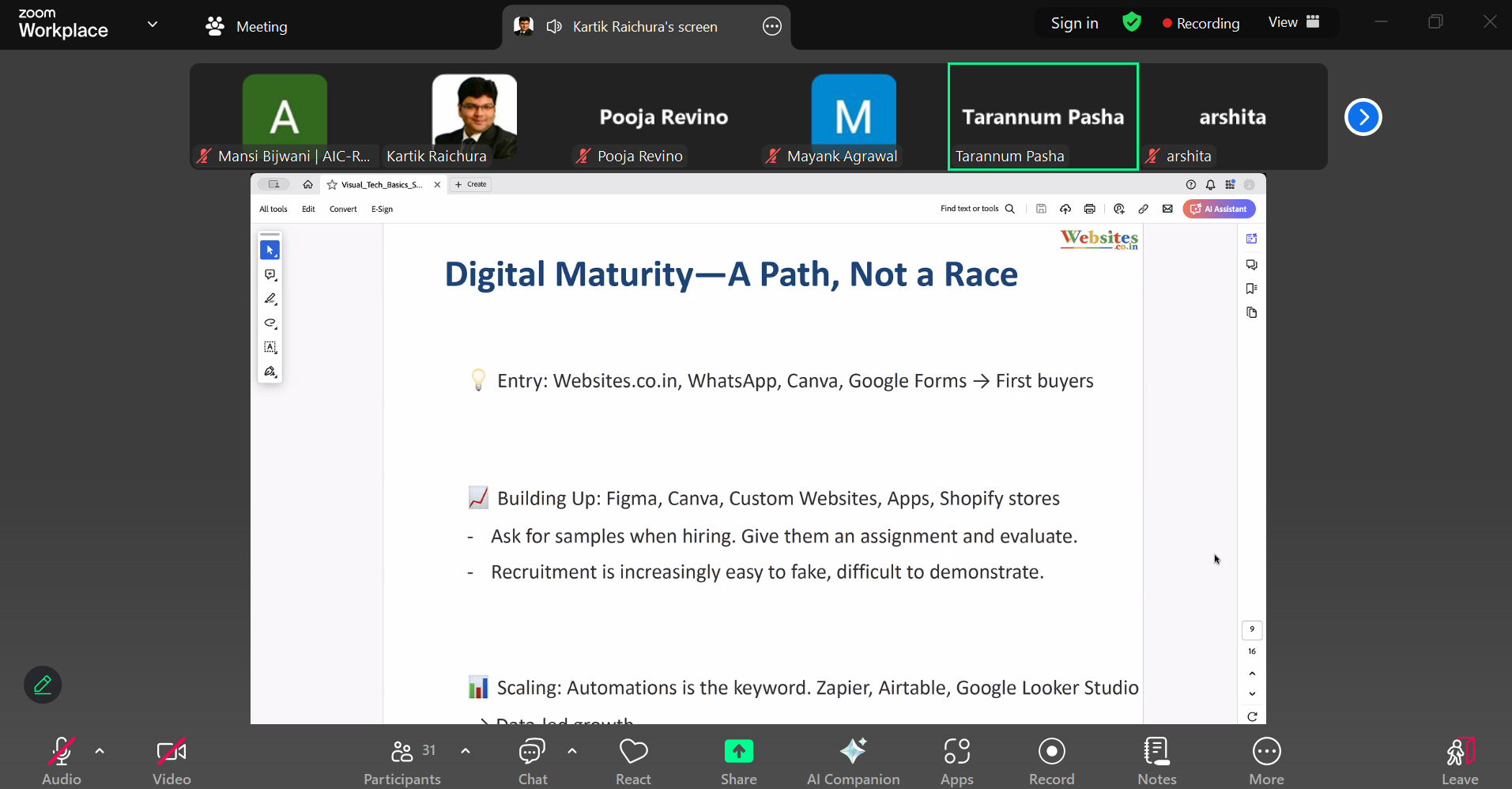Screen dimensions: 1512x789
Task: Close the Visual_Tech_Basics tab
Action: [437, 185]
